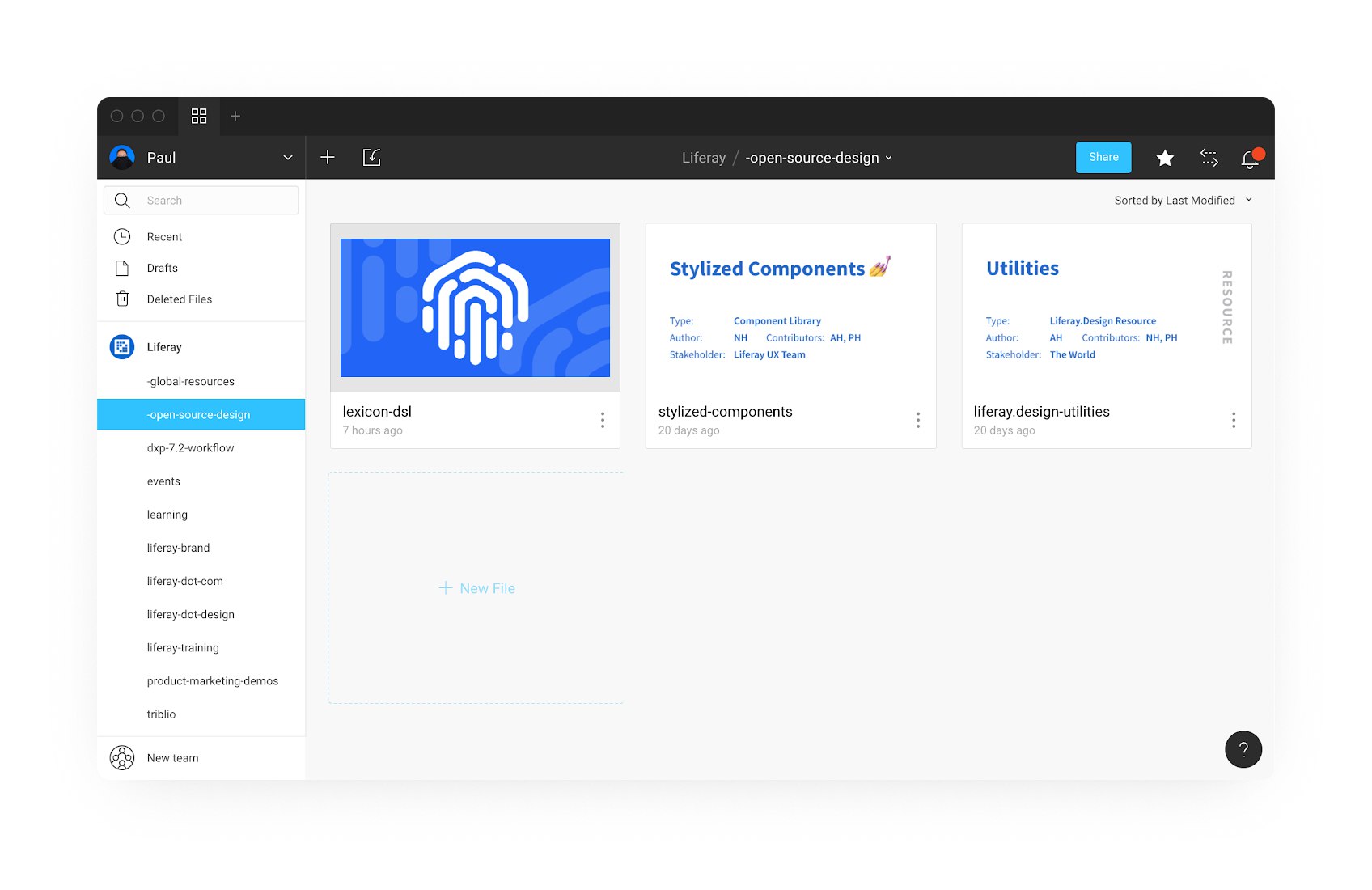Add a new tab with plus icon
Screen dimensions: 1372x890
[235, 116]
